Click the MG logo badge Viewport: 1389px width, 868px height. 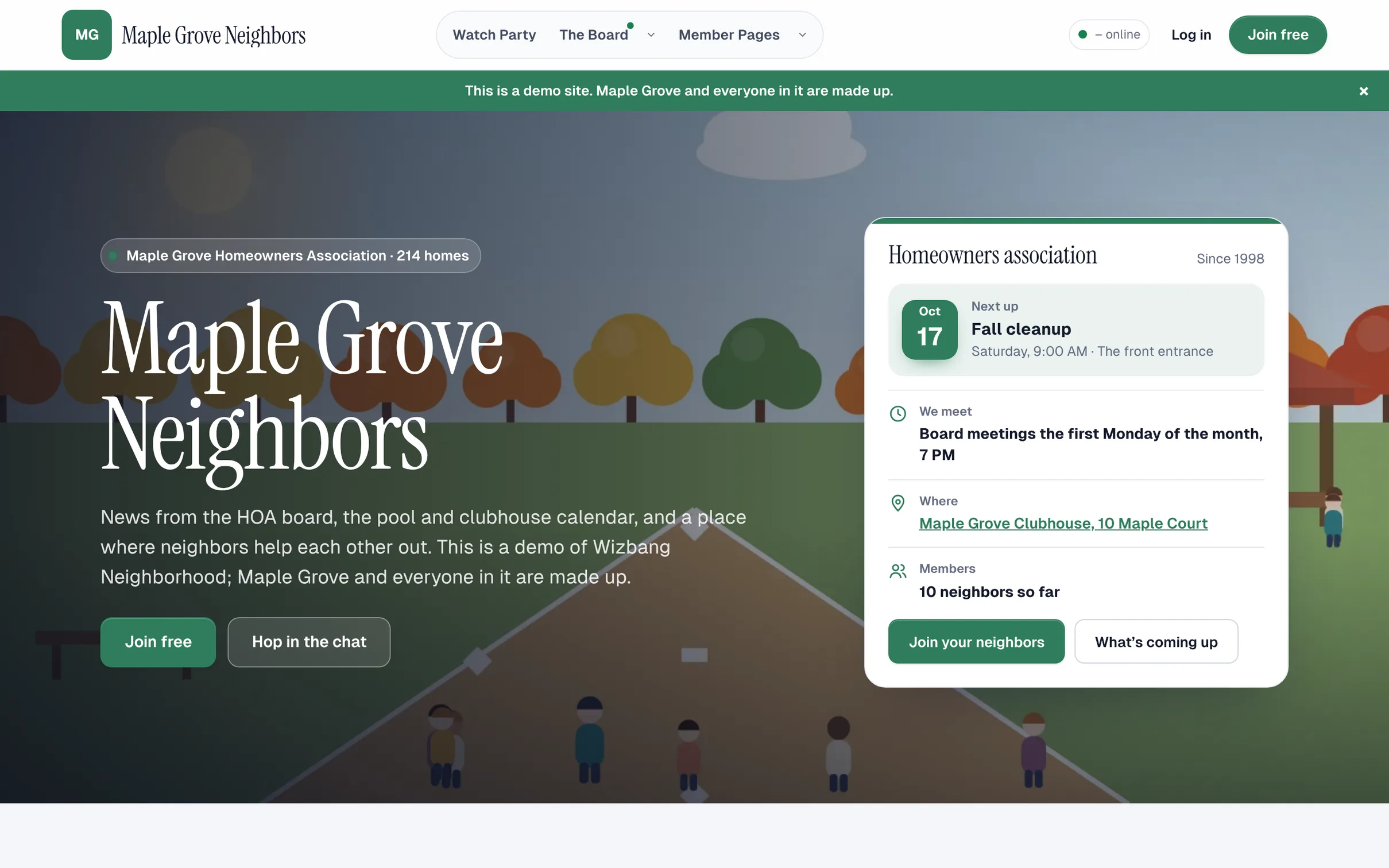pos(87,34)
